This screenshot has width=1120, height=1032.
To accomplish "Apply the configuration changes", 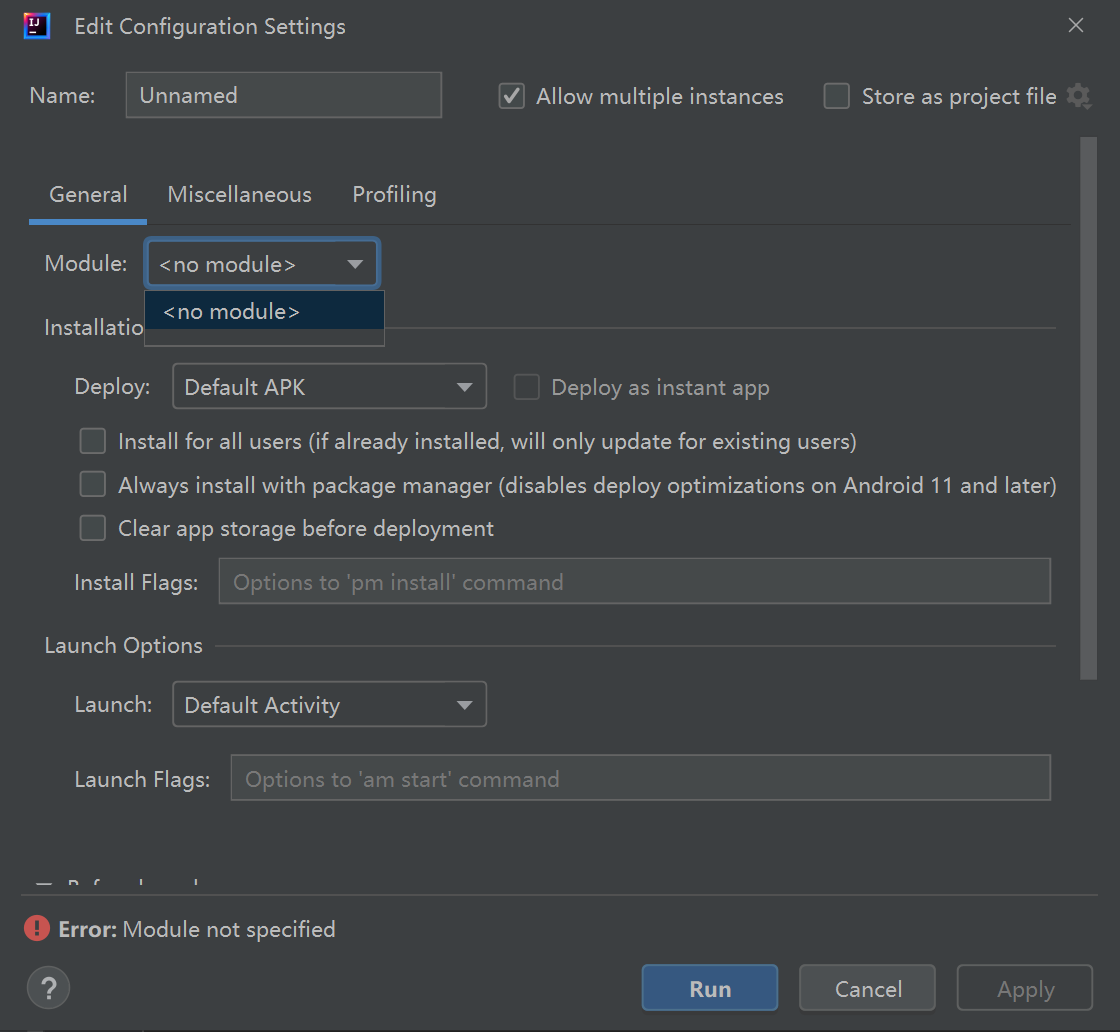I will click(1024, 987).
